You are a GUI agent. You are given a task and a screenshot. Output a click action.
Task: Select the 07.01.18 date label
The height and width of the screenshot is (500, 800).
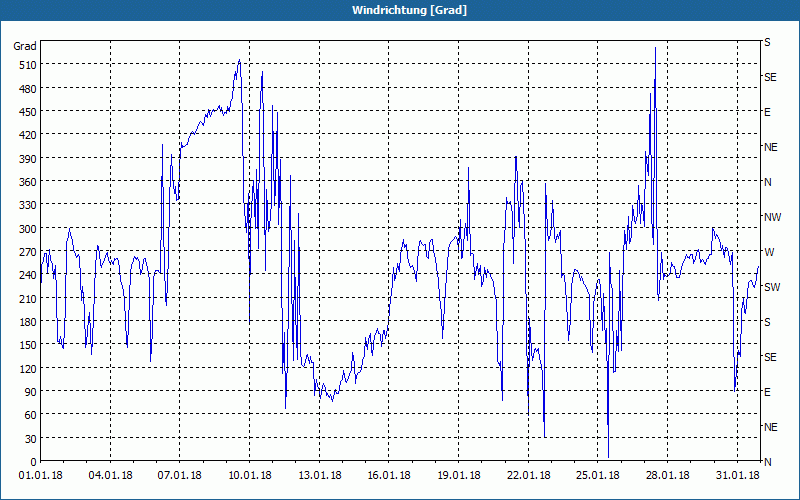point(180,476)
